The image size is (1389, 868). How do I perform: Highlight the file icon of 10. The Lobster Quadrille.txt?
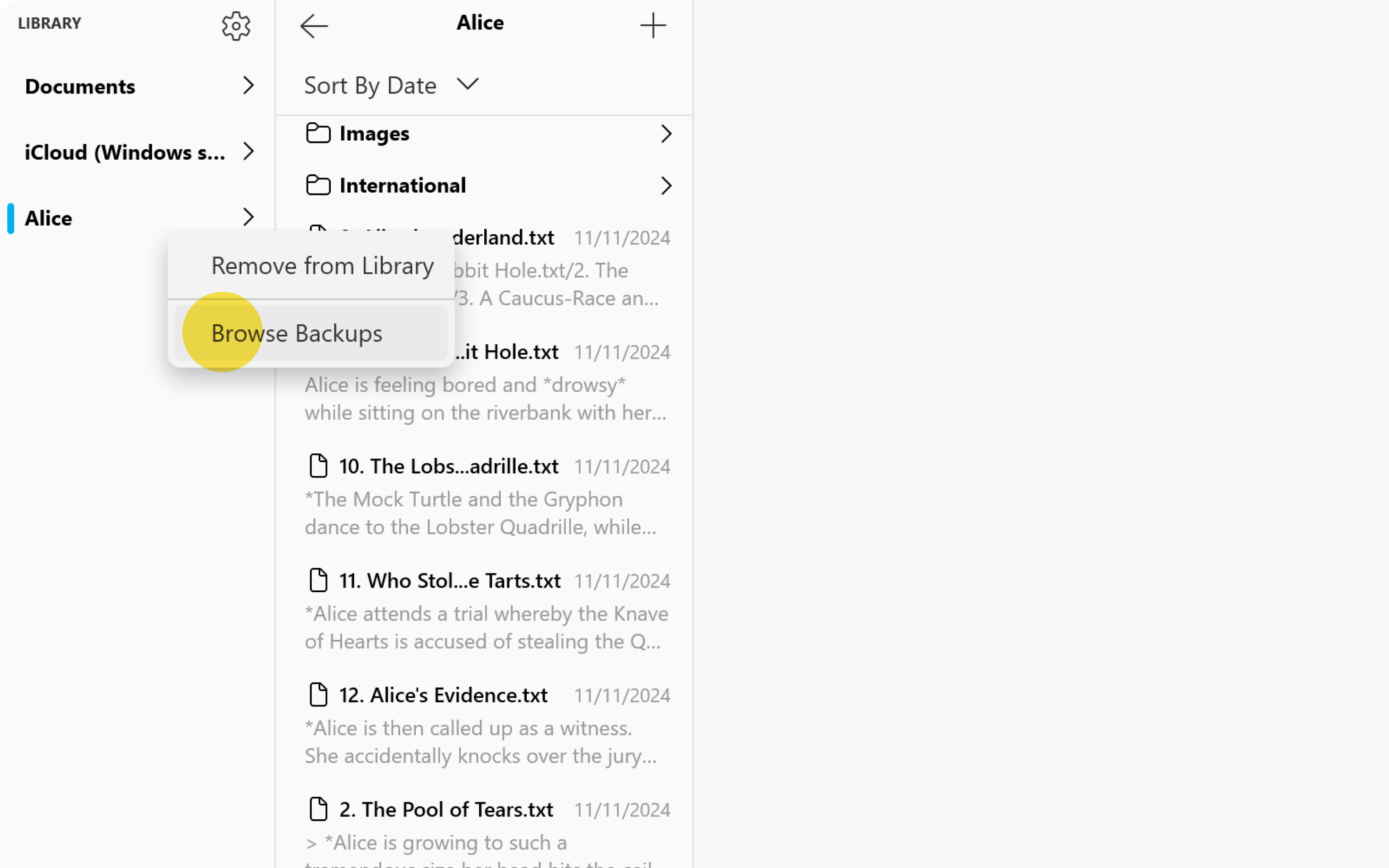point(318,466)
